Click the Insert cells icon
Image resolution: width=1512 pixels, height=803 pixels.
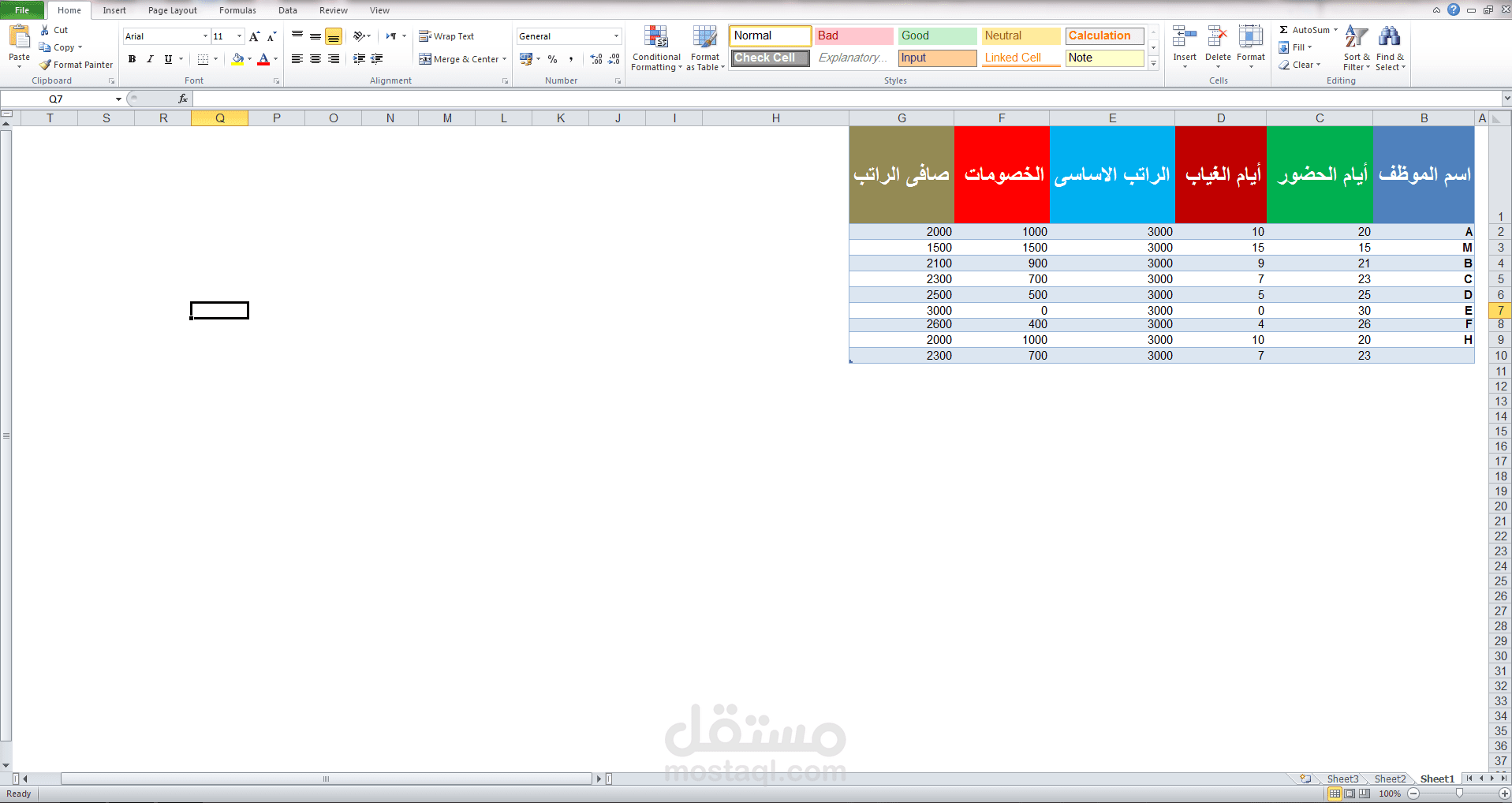tap(1184, 37)
